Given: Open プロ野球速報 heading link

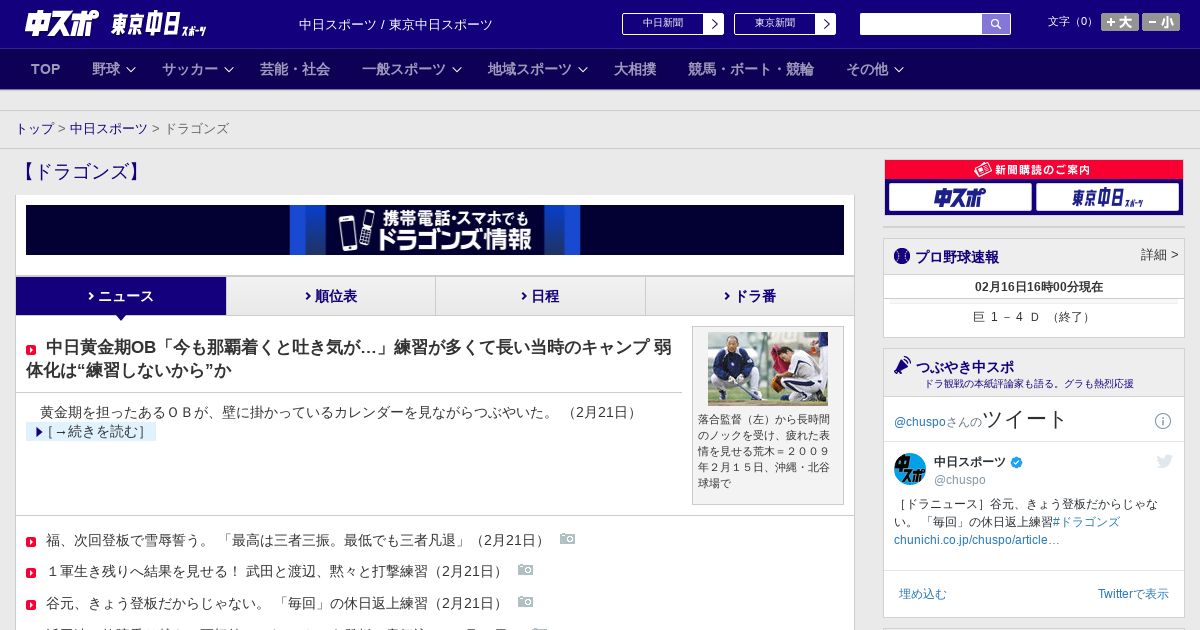Looking at the screenshot, I should [957, 257].
